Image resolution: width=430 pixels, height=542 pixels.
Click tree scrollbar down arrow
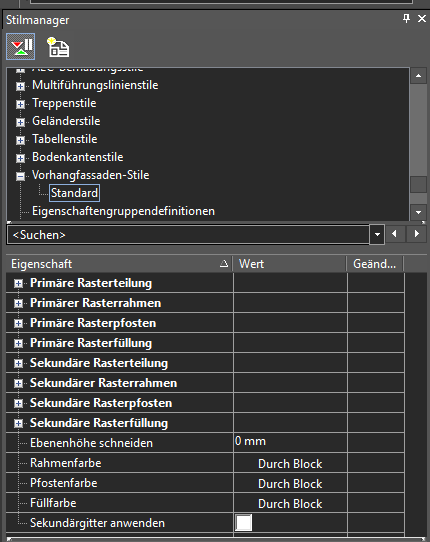tap(418, 212)
